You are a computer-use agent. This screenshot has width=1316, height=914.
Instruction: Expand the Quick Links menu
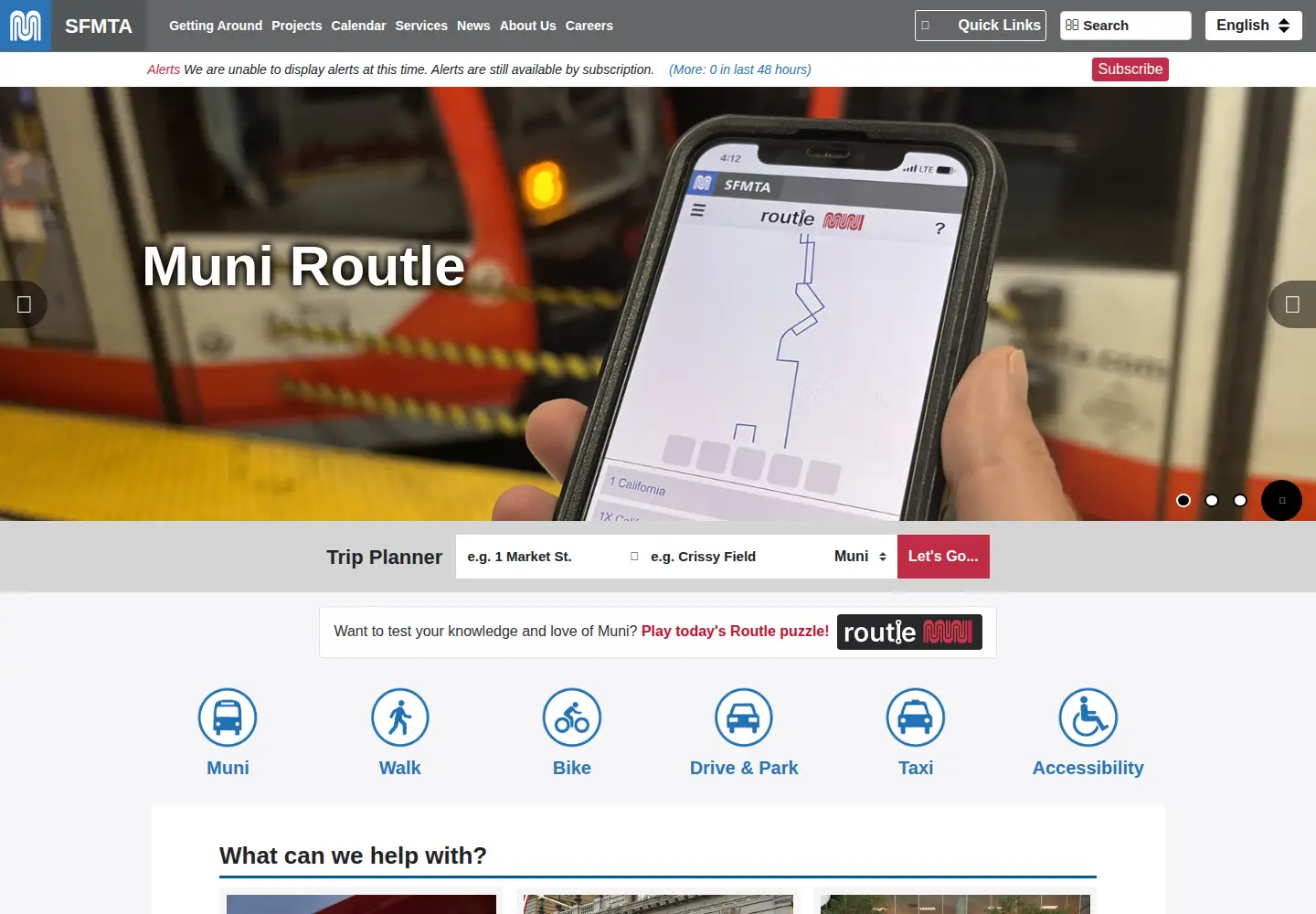[981, 26]
